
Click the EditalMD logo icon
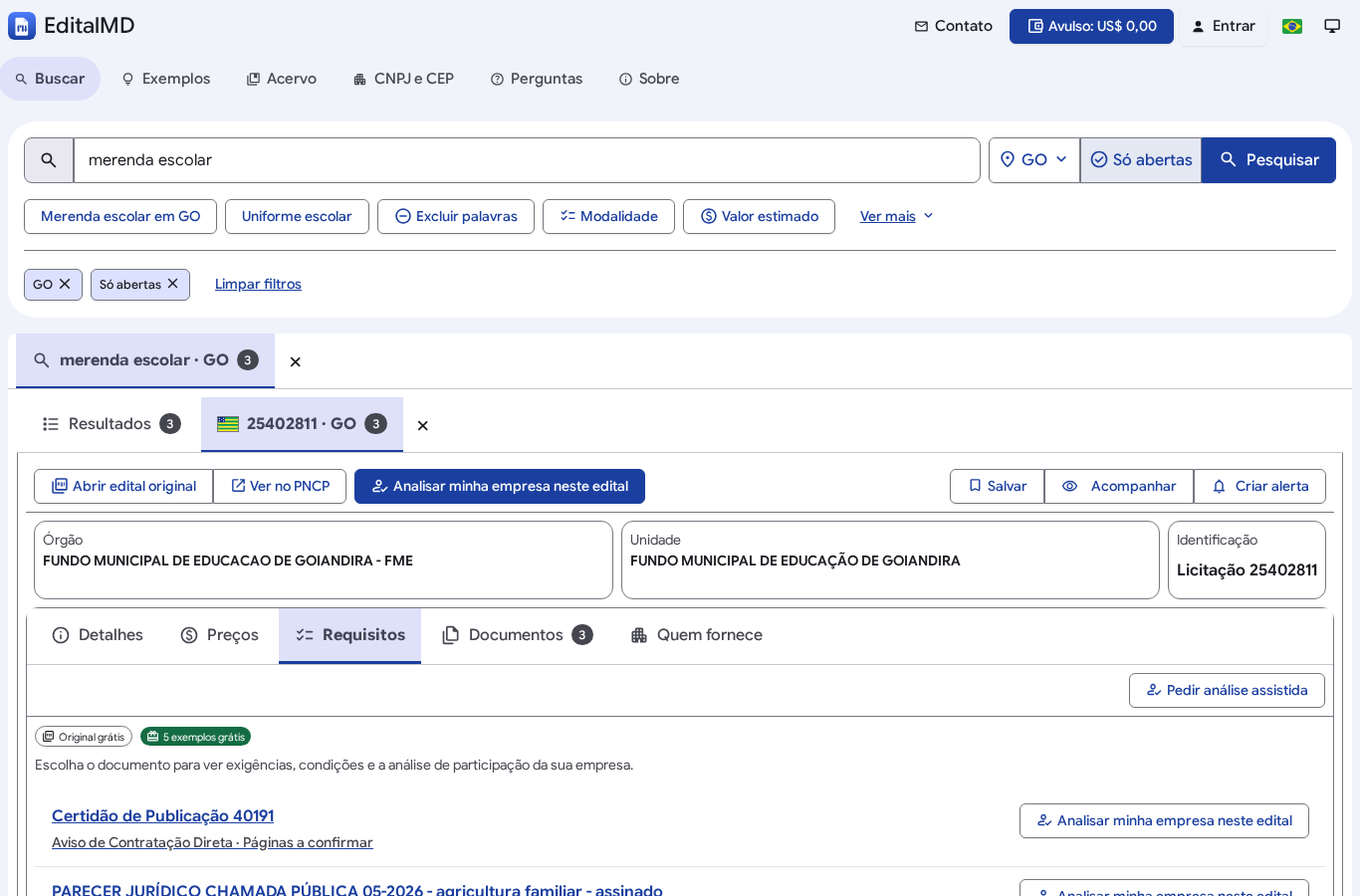pyautogui.click(x=22, y=26)
